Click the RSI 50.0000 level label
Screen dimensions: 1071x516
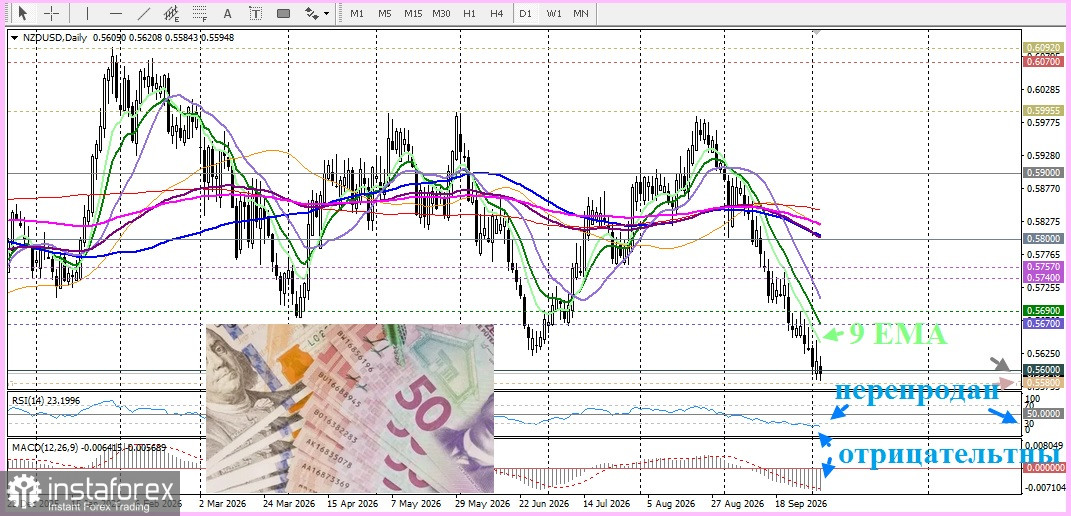[1044, 414]
